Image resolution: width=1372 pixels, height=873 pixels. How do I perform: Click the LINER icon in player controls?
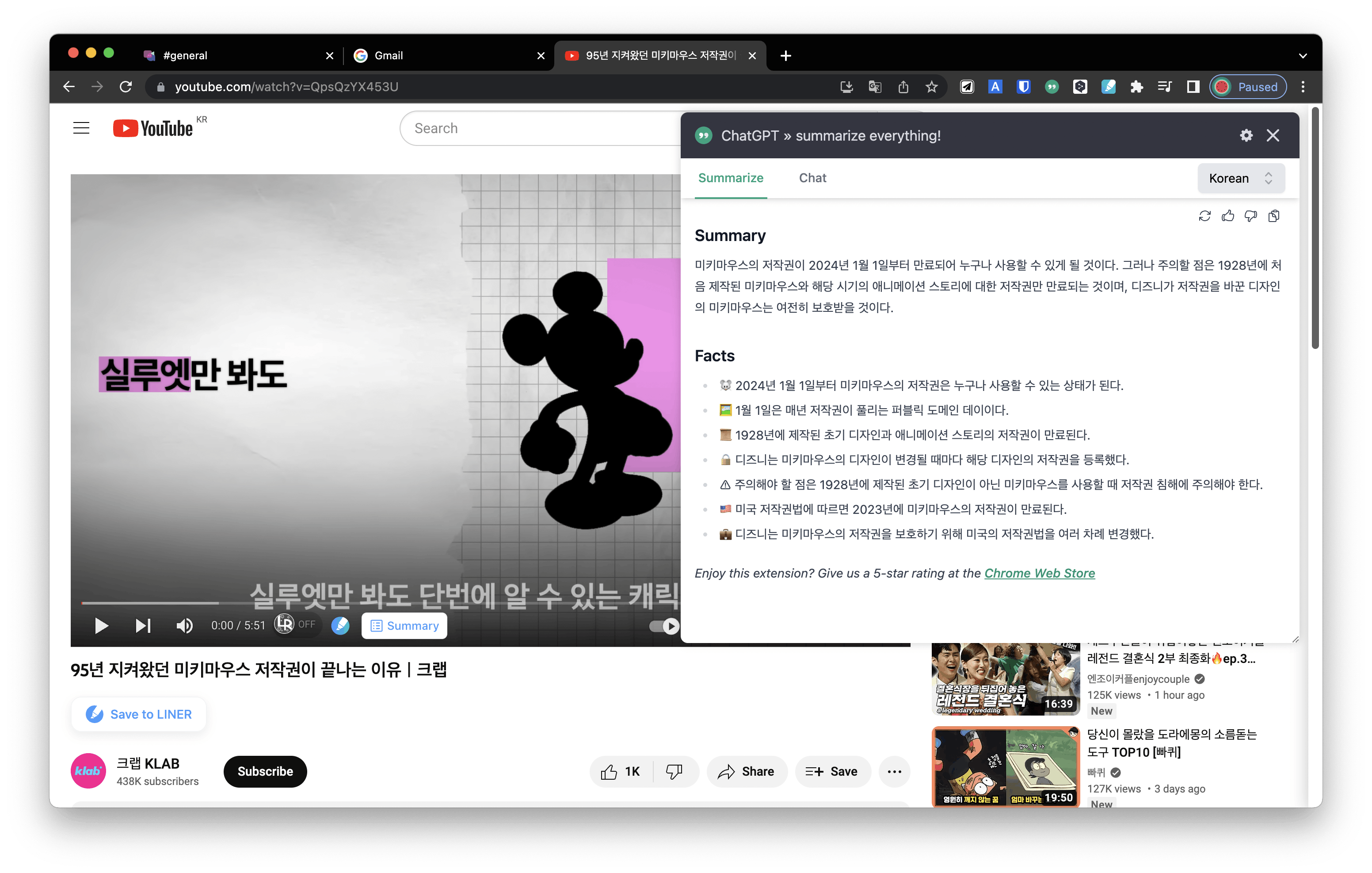(x=340, y=625)
